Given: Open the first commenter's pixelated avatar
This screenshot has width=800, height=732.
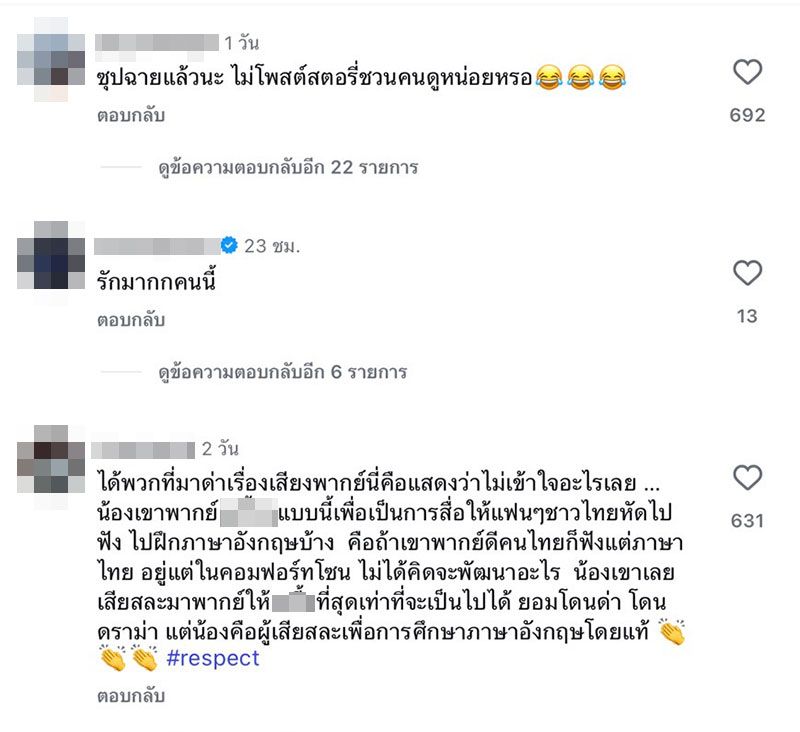Looking at the screenshot, I should pyautogui.click(x=51, y=59).
